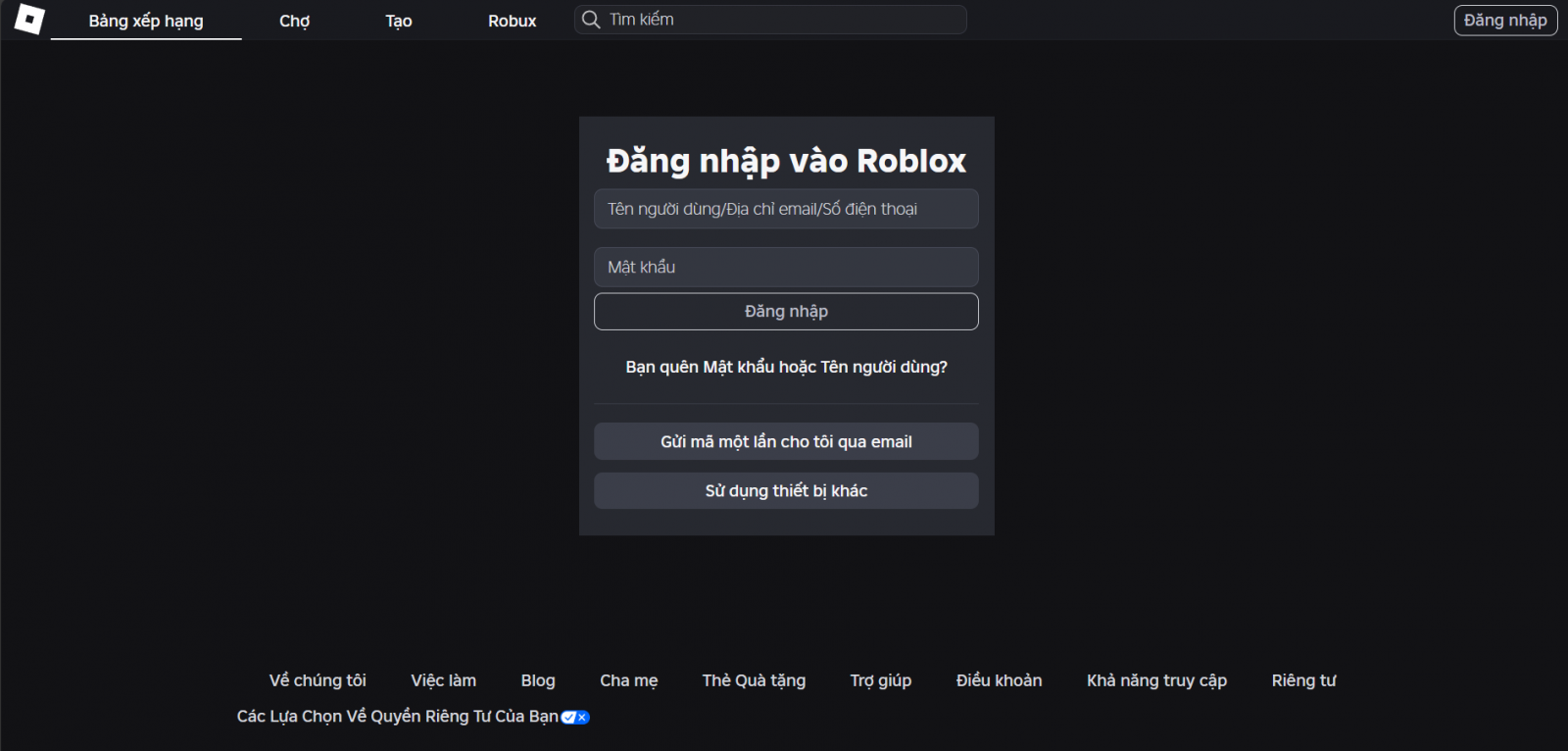The image size is (1568, 751).
Task: Open the Robux menu item
Action: (x=512, y=21)
